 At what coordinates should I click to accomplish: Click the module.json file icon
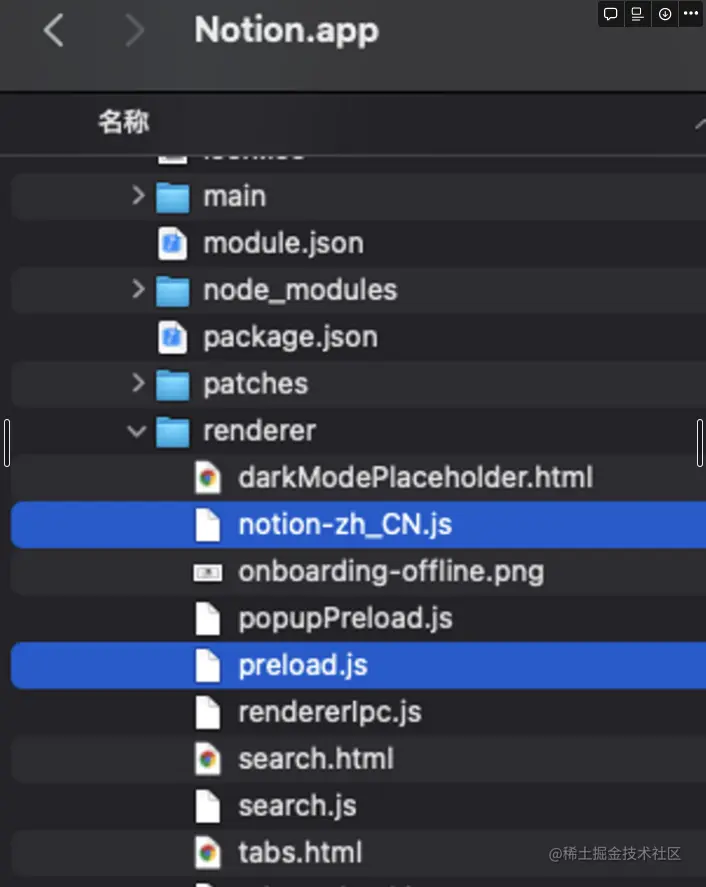click(173, 243)
